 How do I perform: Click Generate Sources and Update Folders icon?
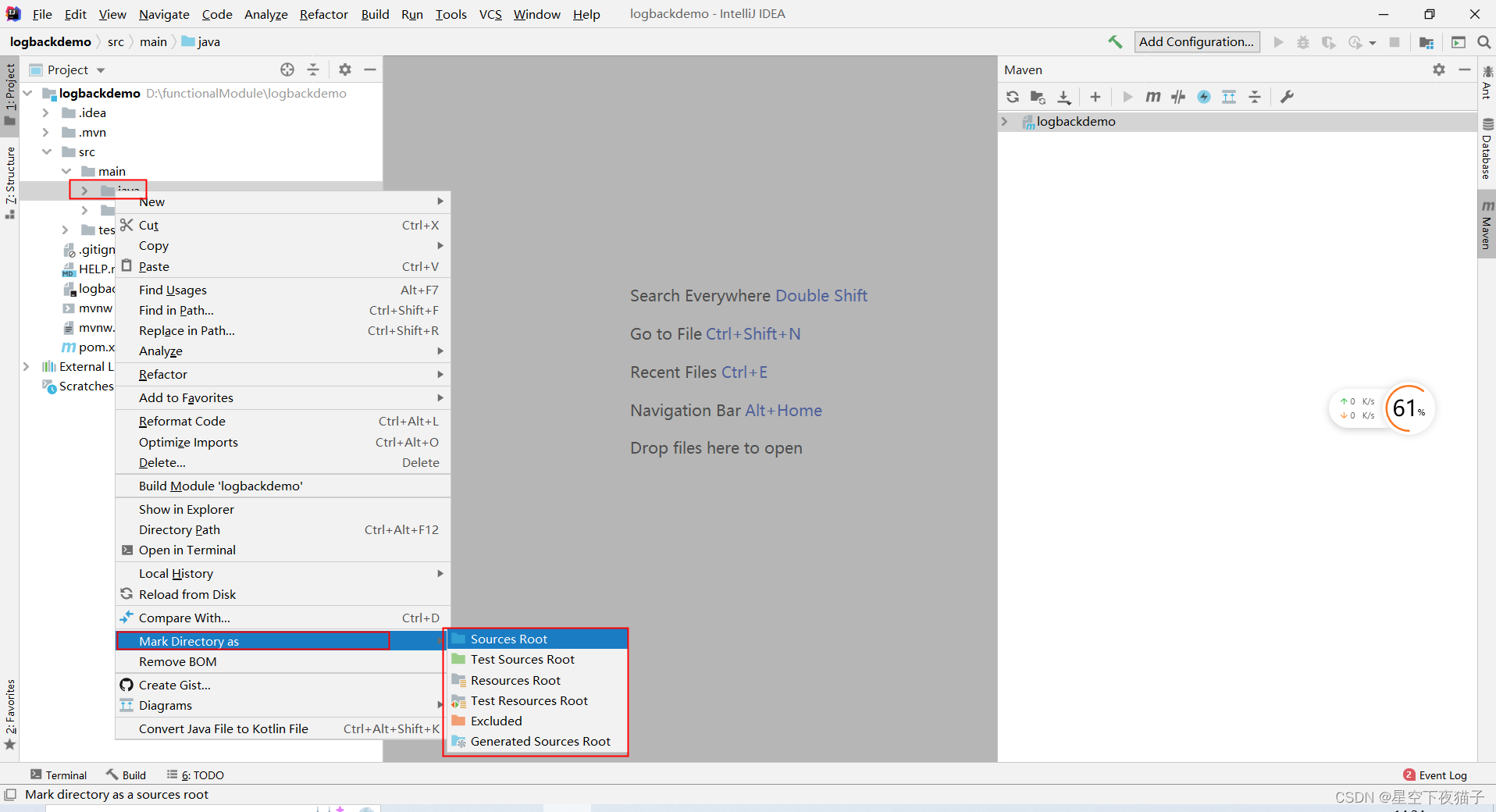1038,97
